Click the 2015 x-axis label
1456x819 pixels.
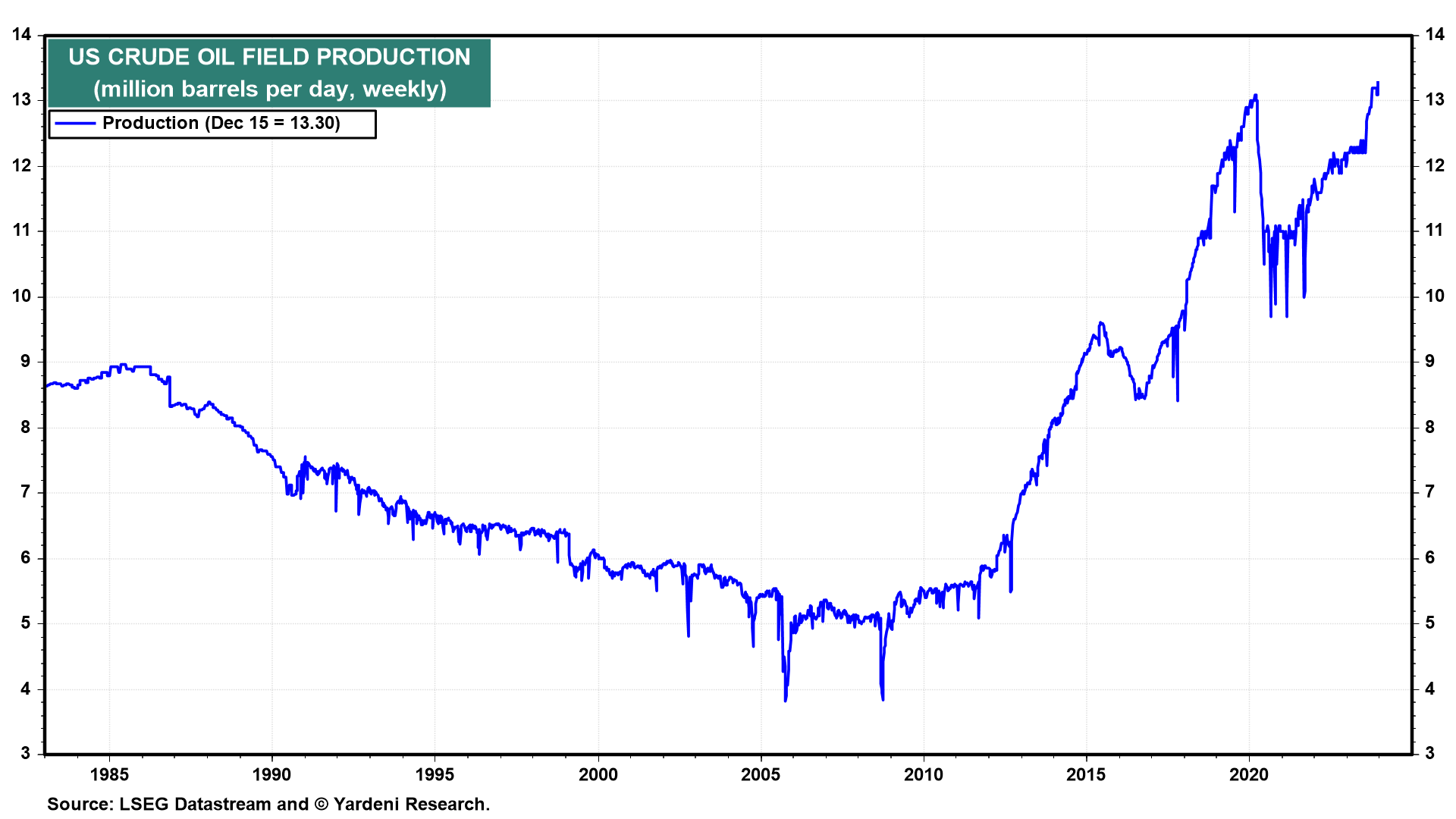1086,774
